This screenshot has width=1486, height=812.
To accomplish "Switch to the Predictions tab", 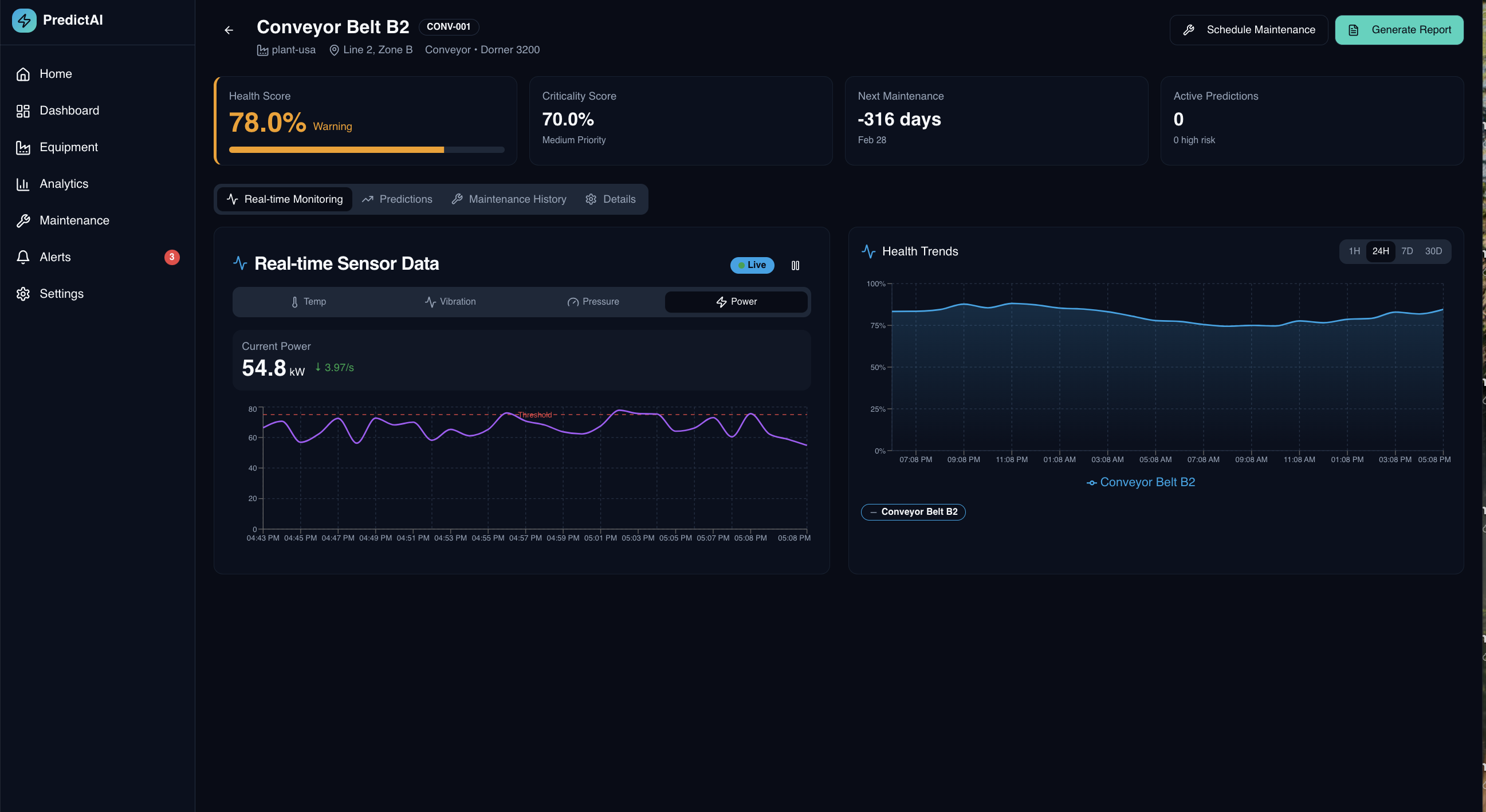I will (397, 199).
